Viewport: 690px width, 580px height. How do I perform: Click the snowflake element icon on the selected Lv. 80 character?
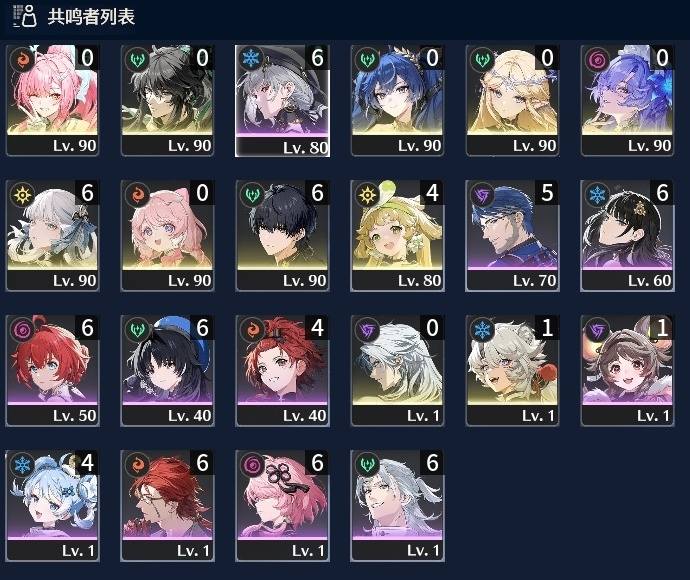pos(252,59)
